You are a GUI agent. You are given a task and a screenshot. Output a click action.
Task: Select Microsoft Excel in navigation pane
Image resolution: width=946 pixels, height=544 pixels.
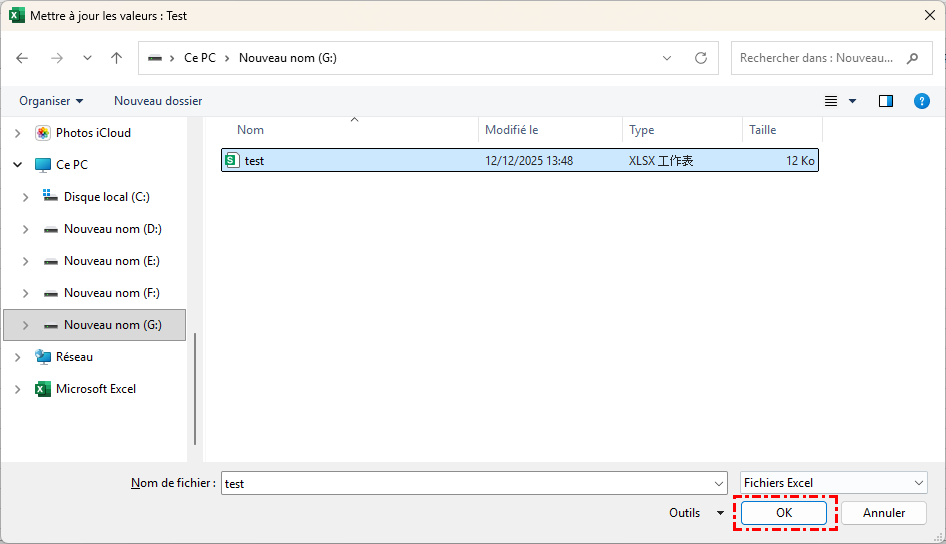coord(95,389)
